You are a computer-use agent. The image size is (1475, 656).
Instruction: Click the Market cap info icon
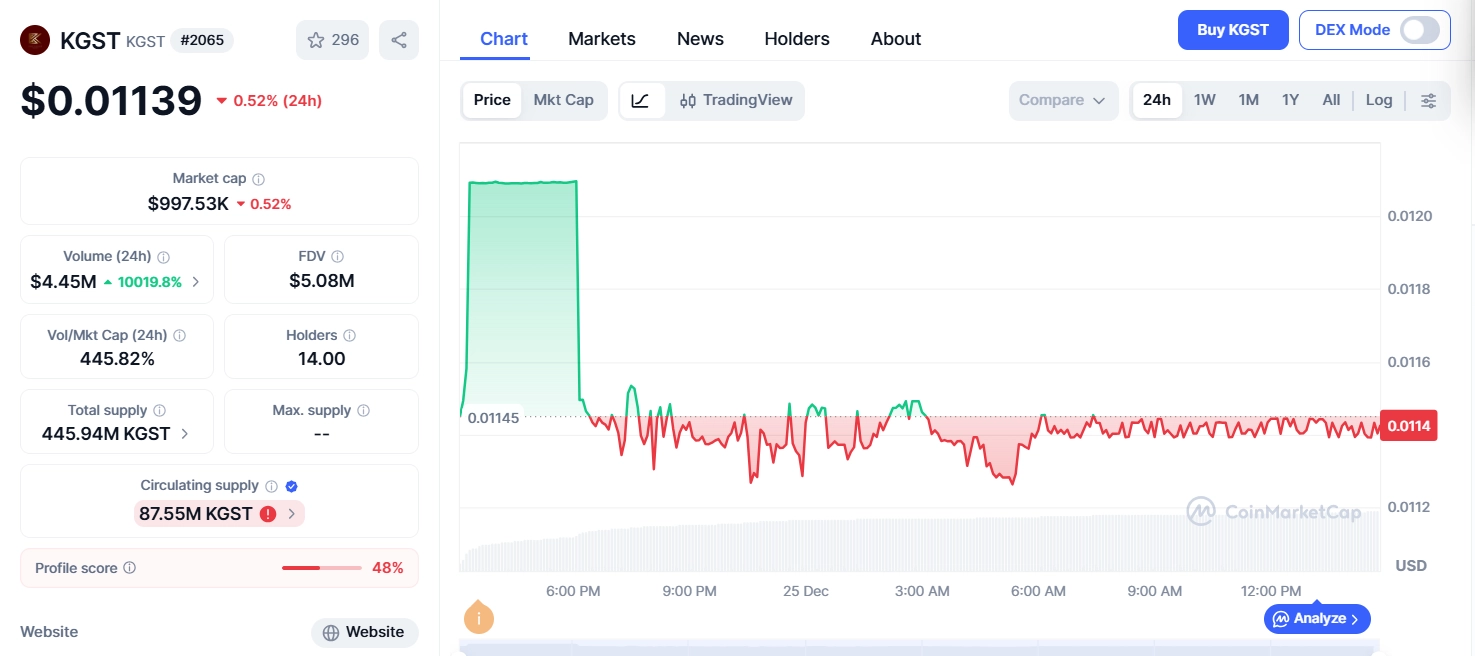258,179
